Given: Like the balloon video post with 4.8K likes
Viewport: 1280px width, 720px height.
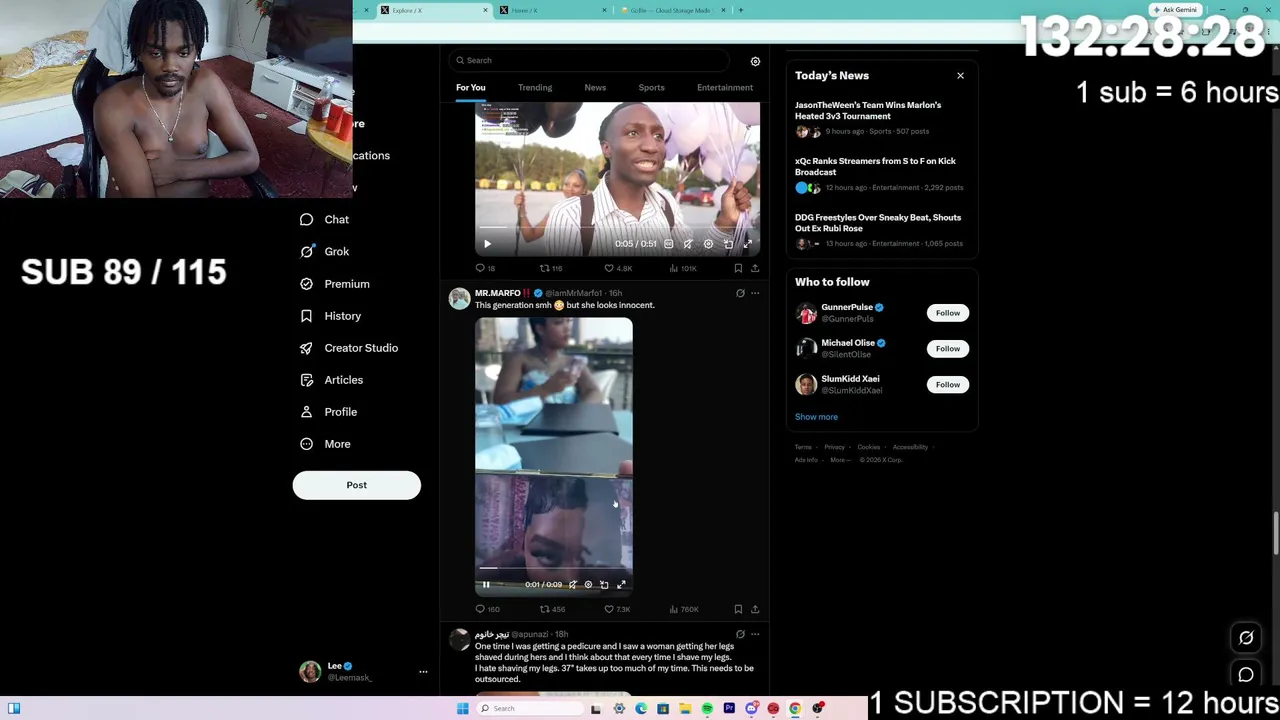Looking at the screenshot, I should [609, 268].
